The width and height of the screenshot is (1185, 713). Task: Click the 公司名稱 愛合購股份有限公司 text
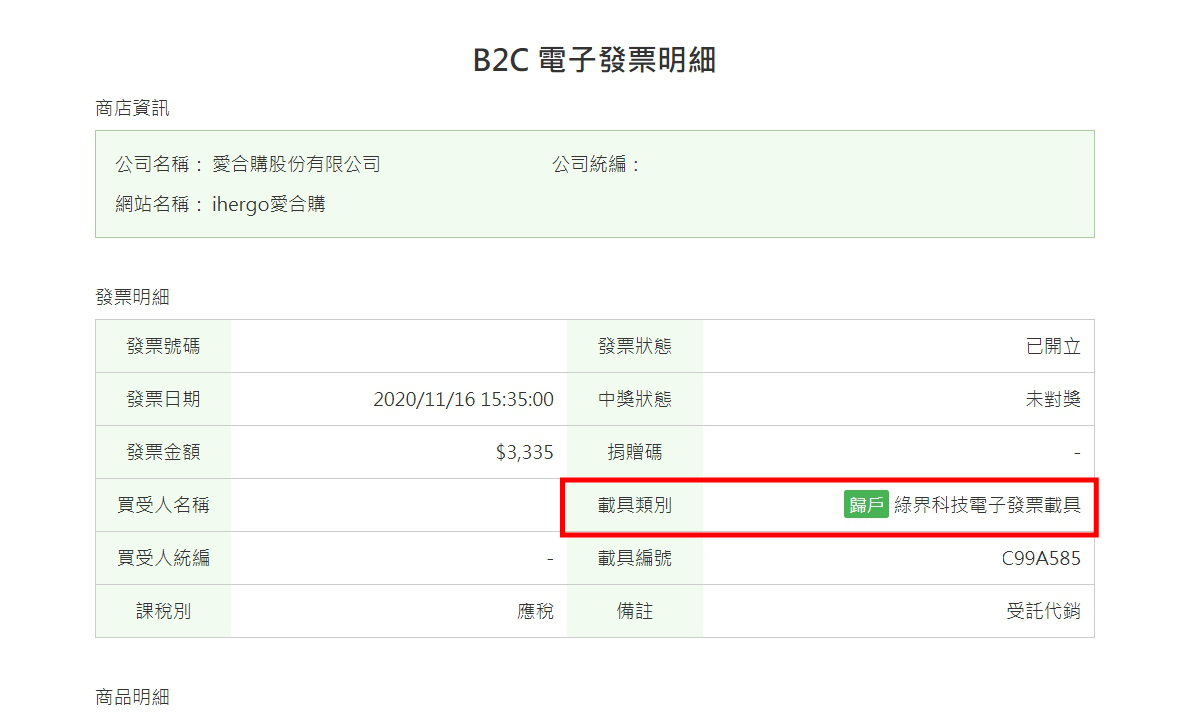tap(248, 164)
